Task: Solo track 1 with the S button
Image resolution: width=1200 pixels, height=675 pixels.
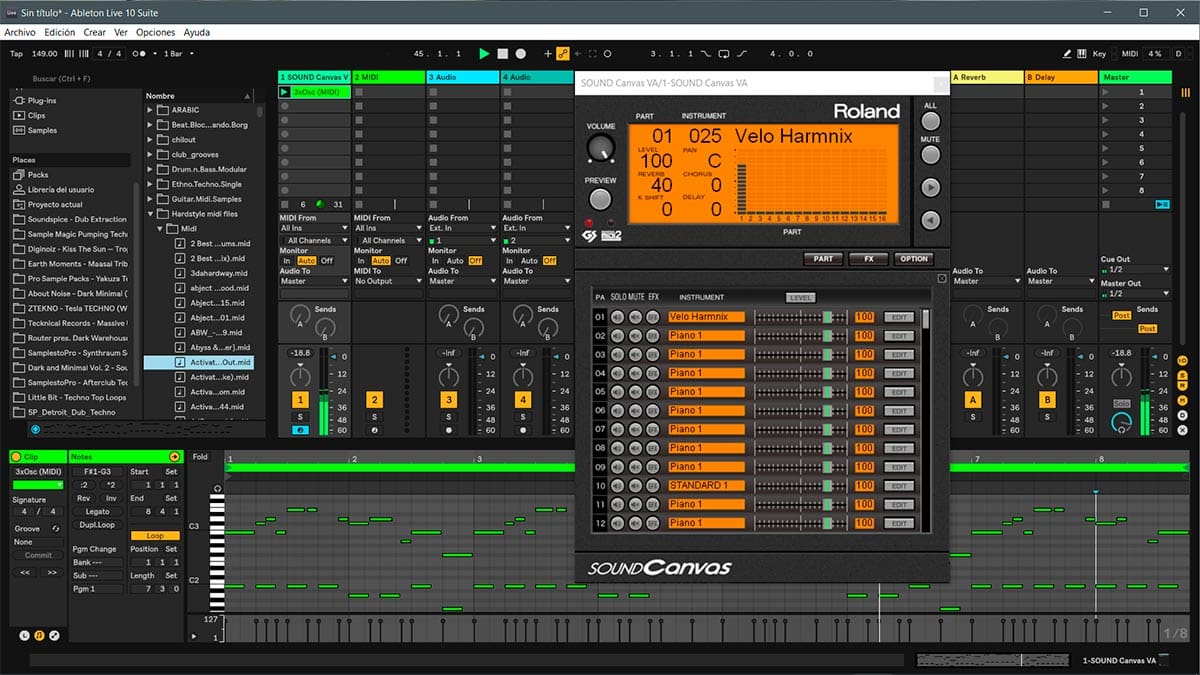Action: pos(300,417)
